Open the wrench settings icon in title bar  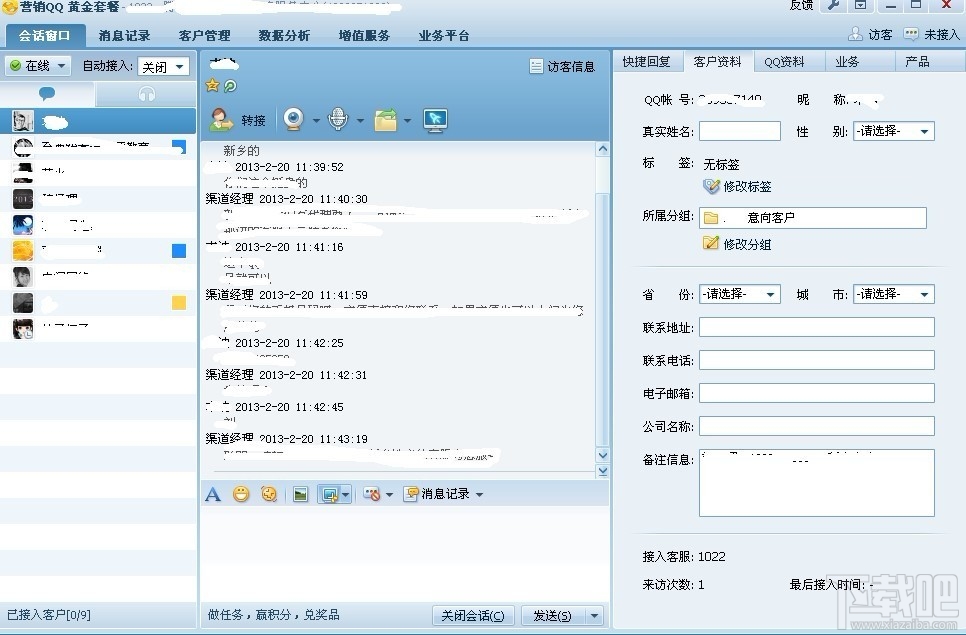point(833,7)
